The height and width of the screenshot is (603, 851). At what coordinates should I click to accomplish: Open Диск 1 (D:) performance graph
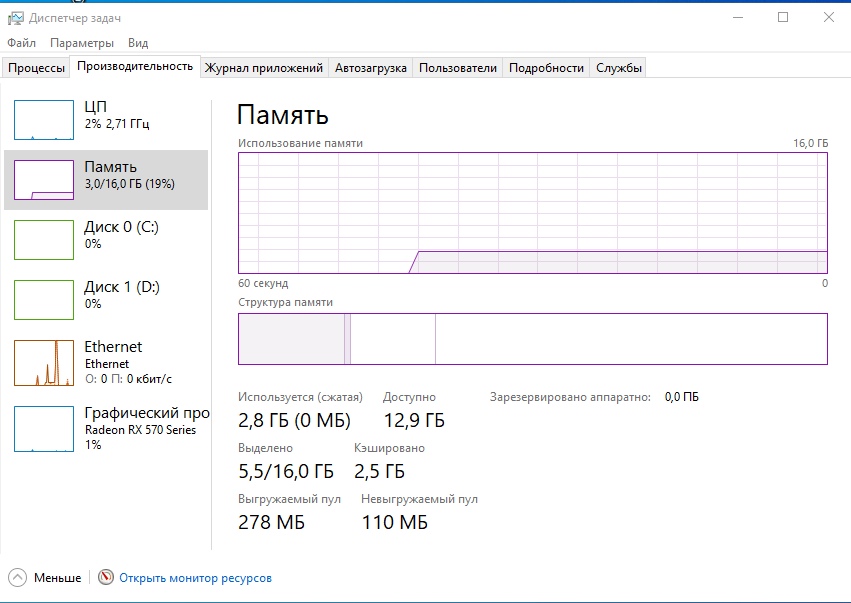tap(44, 300)
